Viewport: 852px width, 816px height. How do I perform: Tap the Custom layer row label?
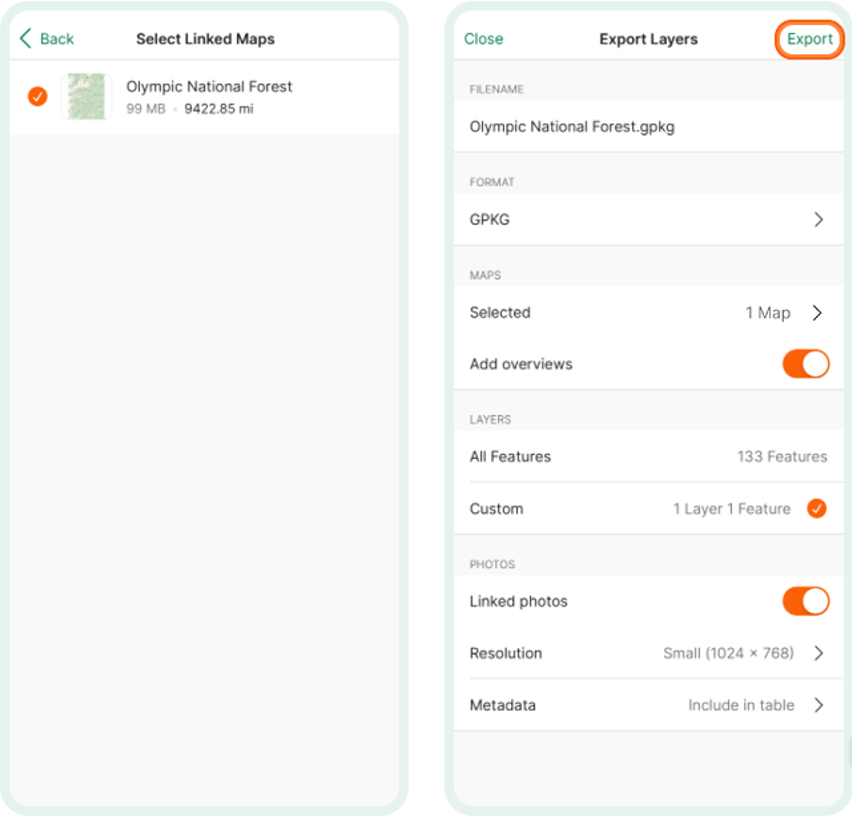tap(496, 509)
